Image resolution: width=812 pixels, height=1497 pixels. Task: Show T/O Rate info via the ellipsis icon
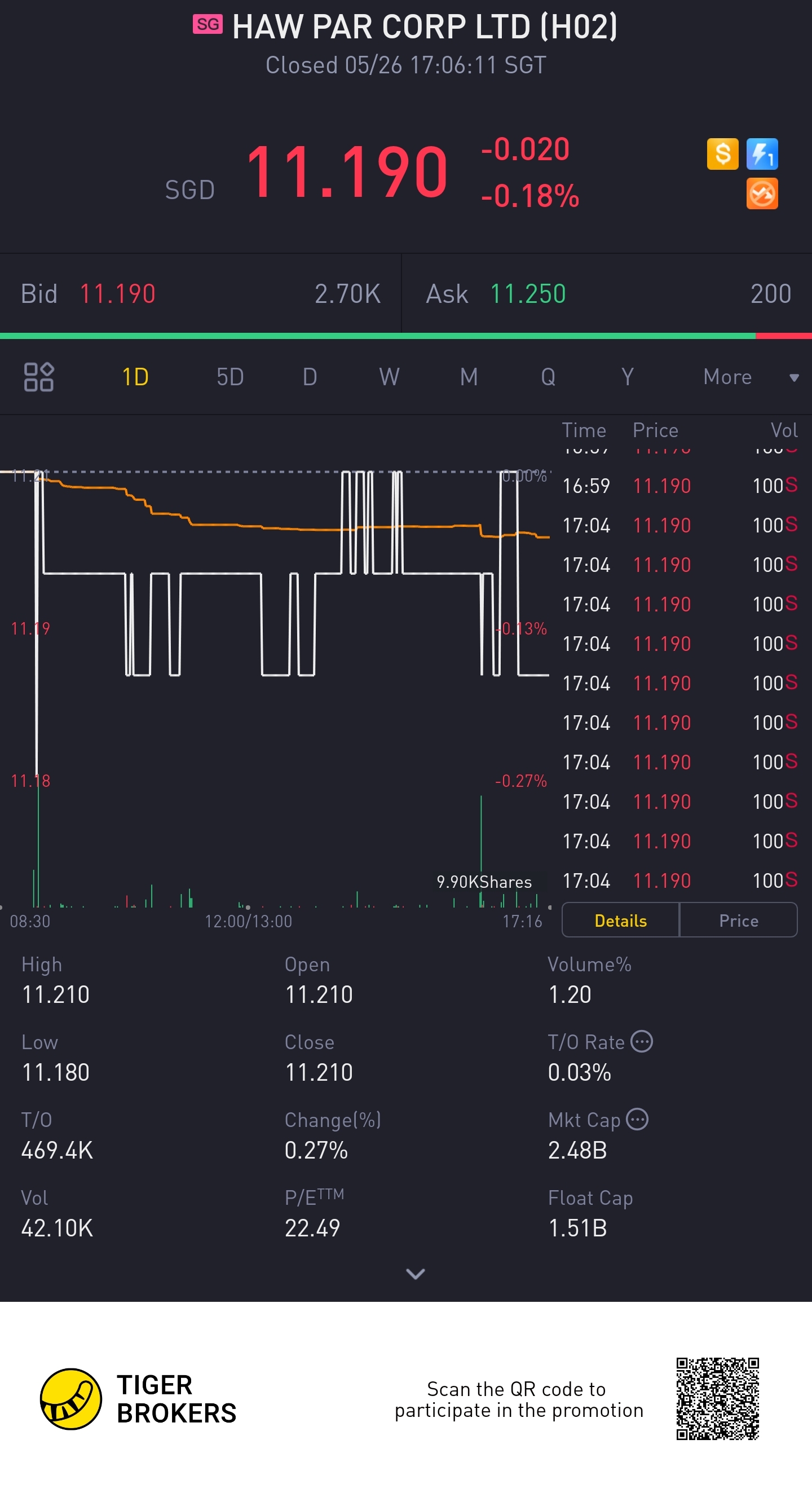coord(642,1041)
